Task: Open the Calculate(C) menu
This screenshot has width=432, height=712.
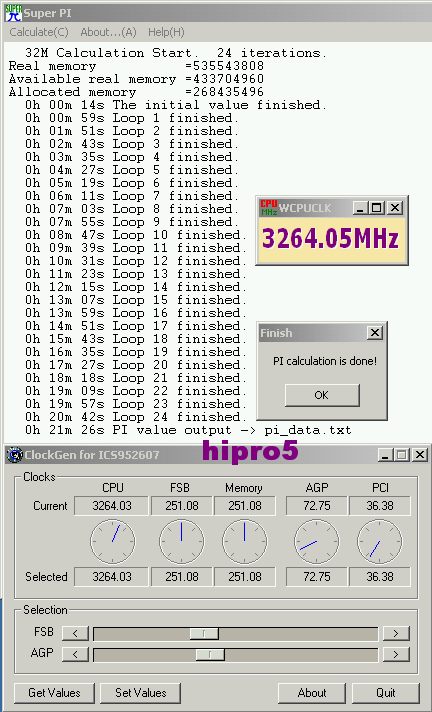Action: 39,32
